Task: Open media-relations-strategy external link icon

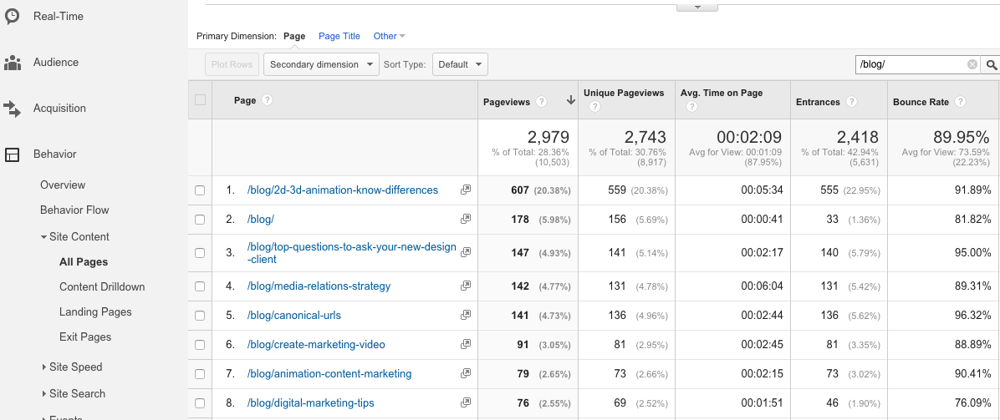Action: [x=466, y=286]
